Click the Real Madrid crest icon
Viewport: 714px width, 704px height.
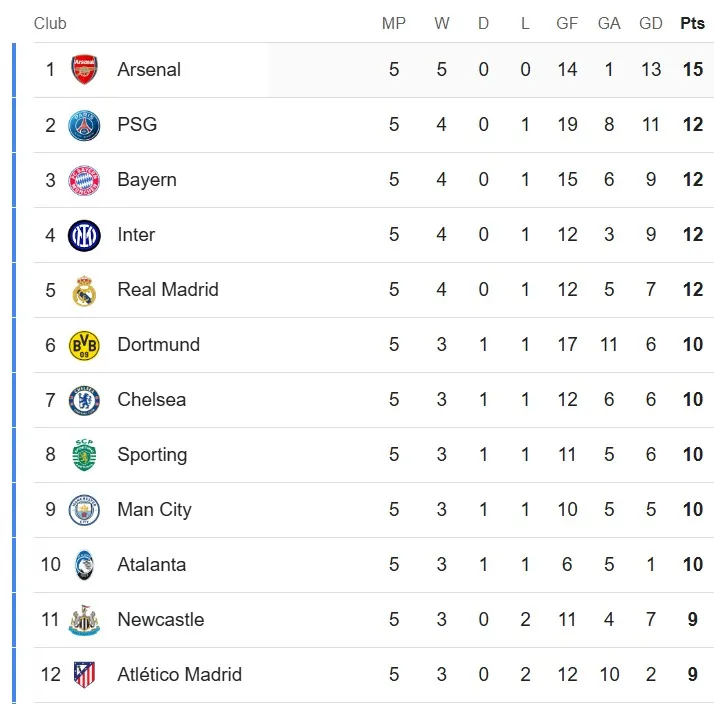point(84,290)
